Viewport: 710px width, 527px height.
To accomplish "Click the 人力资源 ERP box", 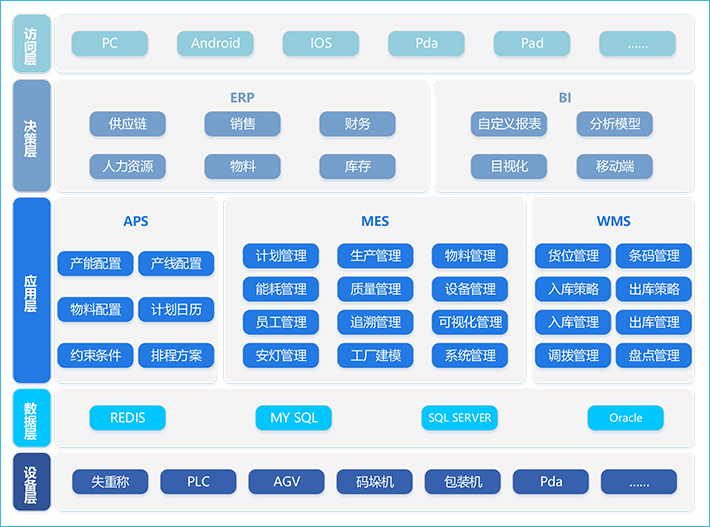I will [x=127, y=166].
